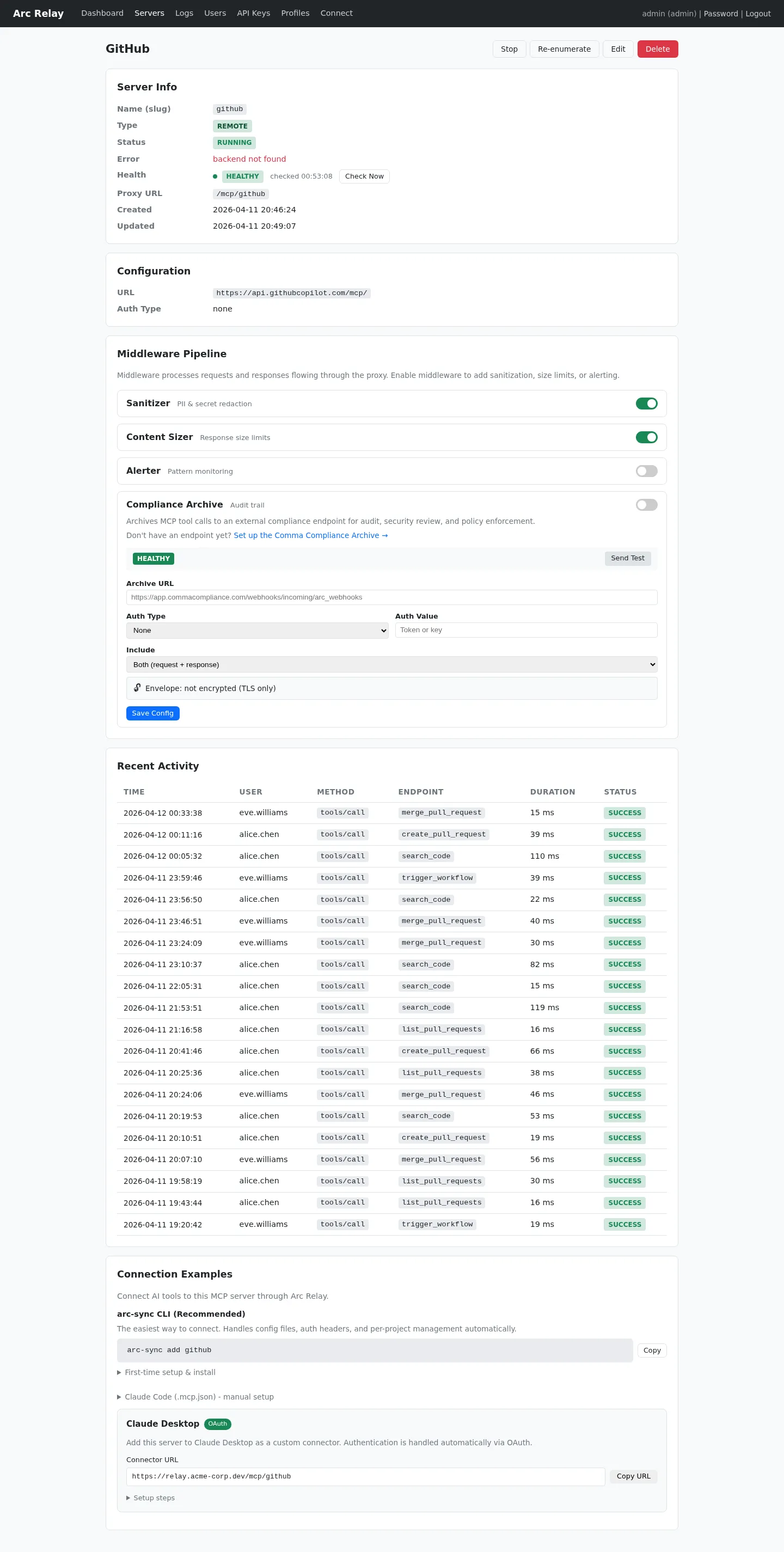
Task: Expand the Setup steps disclosure
Action: [150, 1499]
